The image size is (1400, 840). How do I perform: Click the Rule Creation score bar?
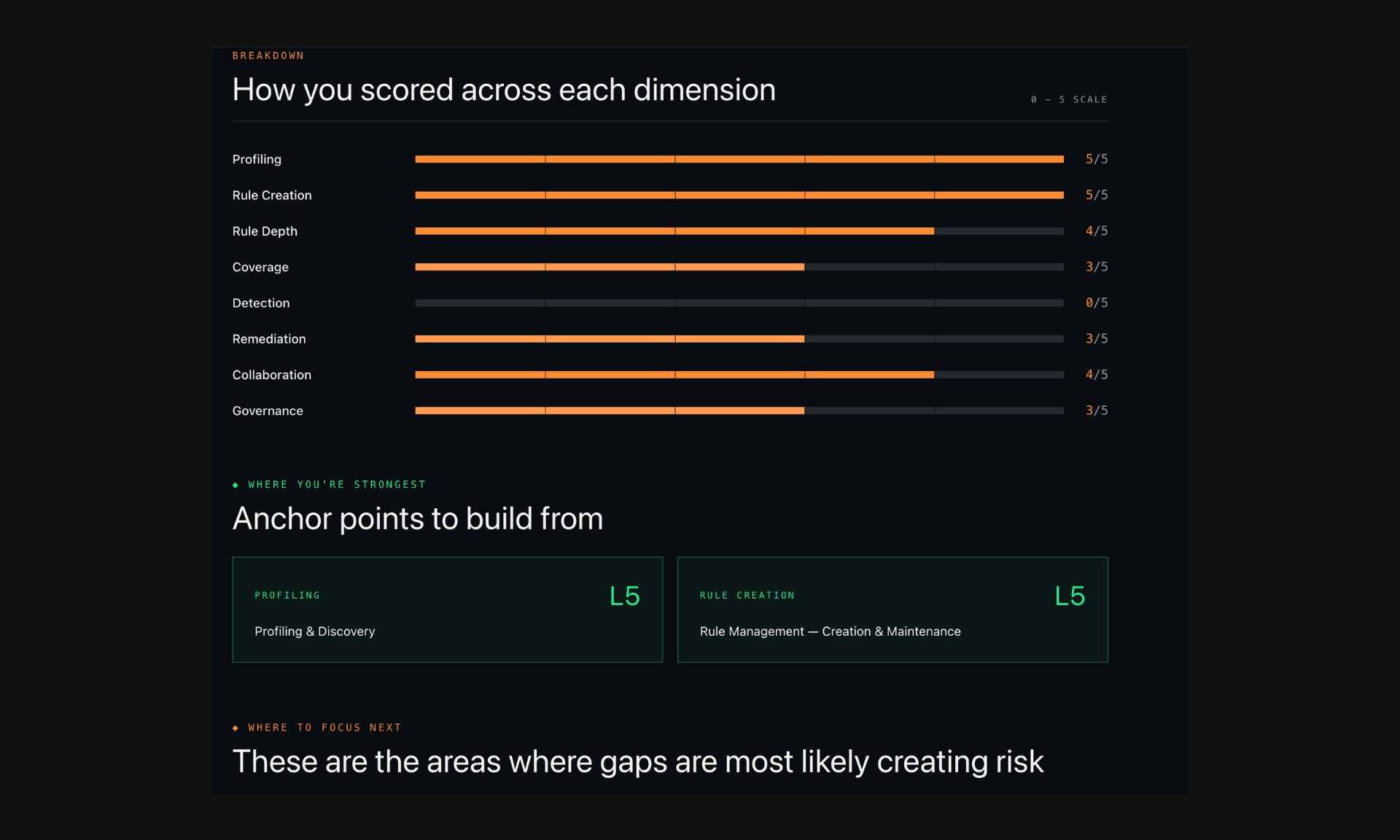pos(739,195)
